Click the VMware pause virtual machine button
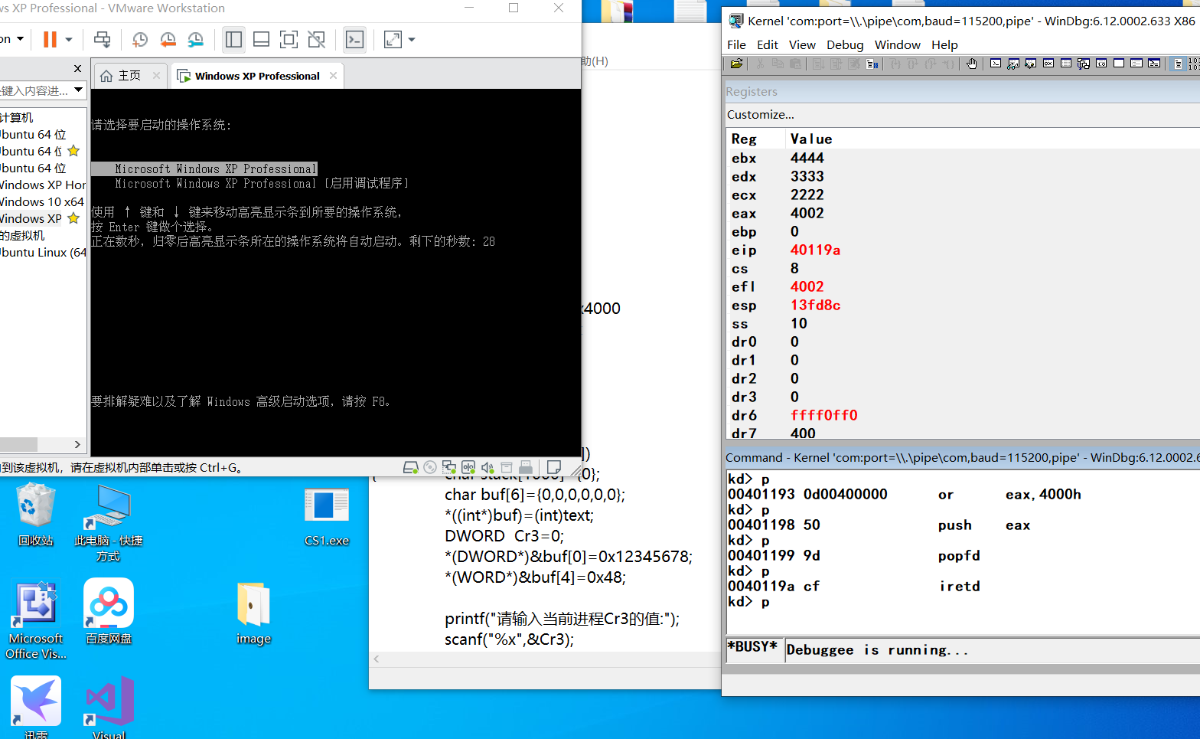This screenshot has width=1200, height=739. (49, 40)
